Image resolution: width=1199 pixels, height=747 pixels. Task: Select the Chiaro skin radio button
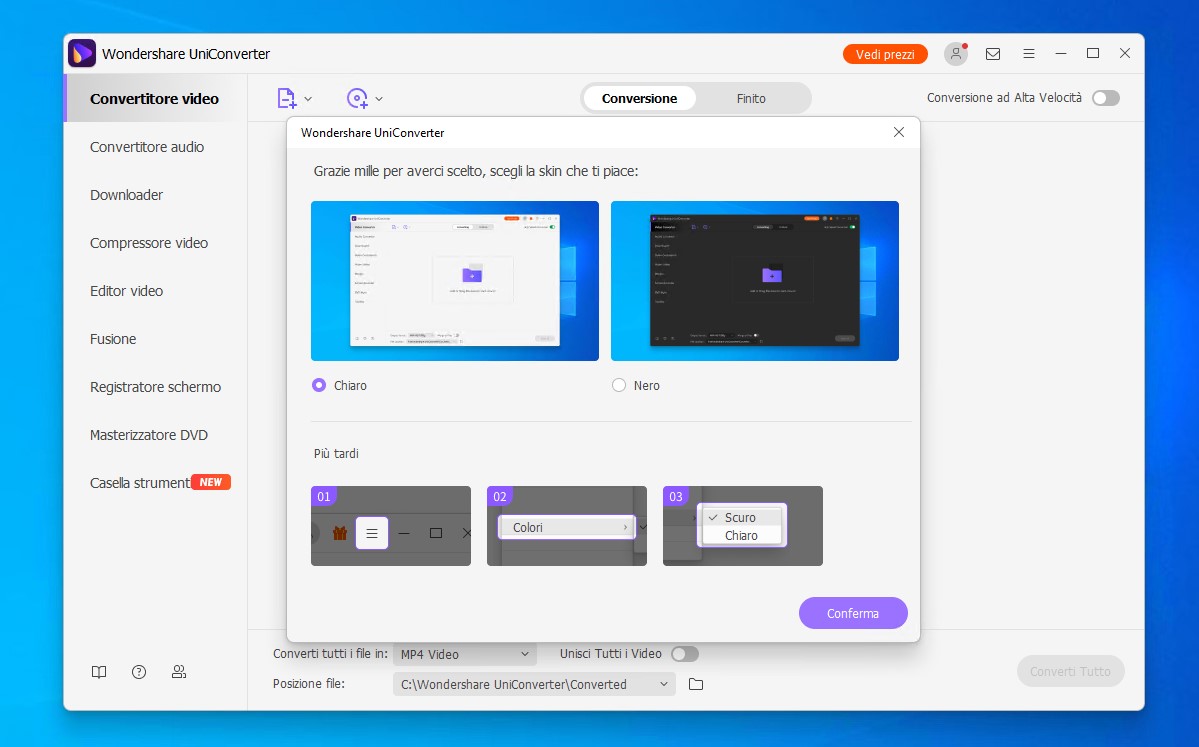[319, 385]
